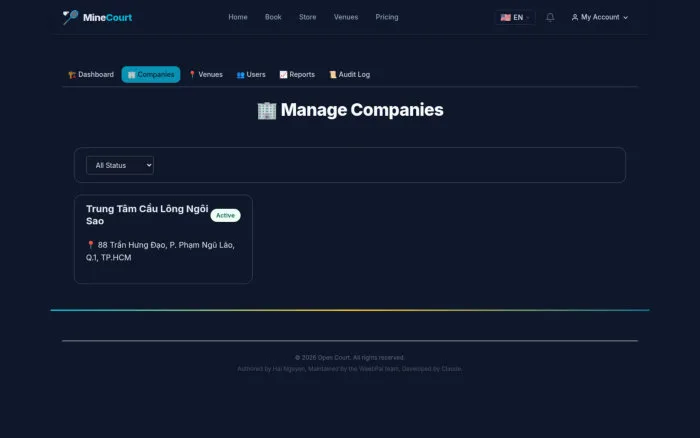Click the 88 Trần Hưng Đạo address text

click(160, 251)
